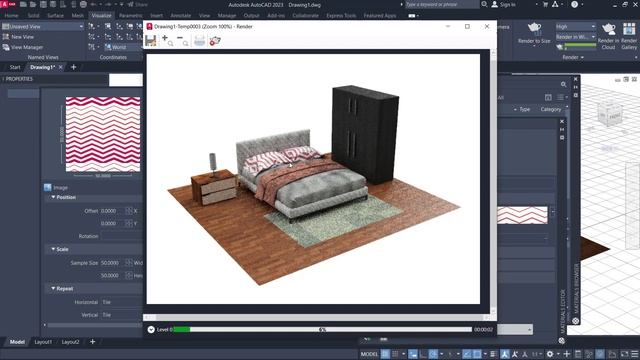The image size is (640, 360).
Task: Open the help question mark icon
Action: click(x=574, y=4)
